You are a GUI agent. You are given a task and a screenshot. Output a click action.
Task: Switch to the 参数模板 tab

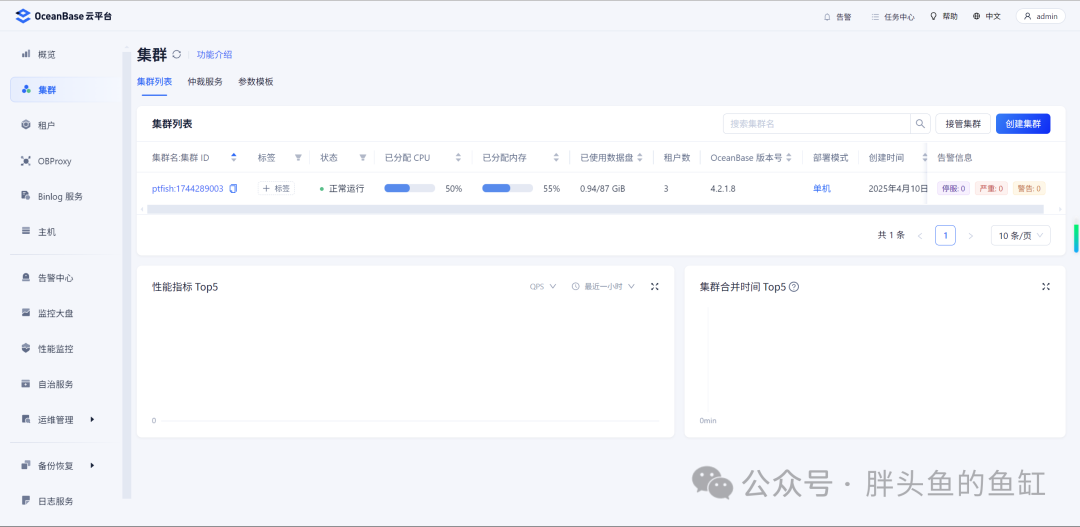[256, 81]
